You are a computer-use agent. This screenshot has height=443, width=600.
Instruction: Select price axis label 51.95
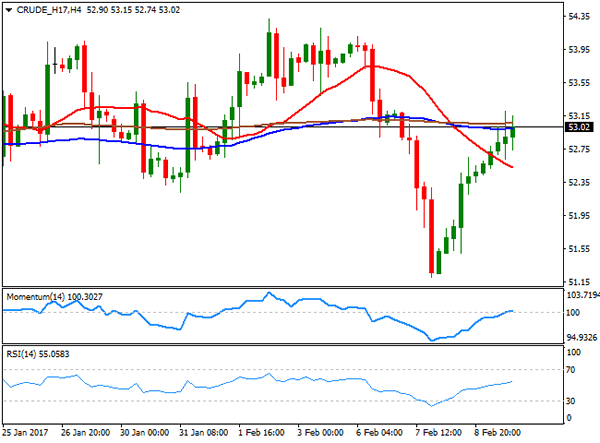pyautogui.click(x=579, y=216)
